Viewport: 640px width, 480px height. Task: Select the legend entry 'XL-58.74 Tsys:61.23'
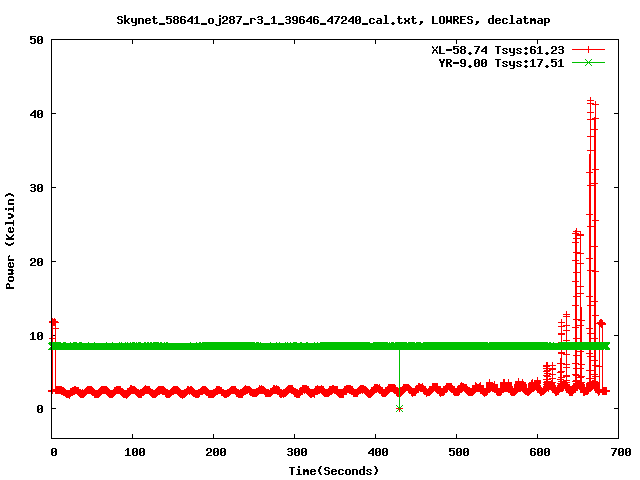click(498, 50)
